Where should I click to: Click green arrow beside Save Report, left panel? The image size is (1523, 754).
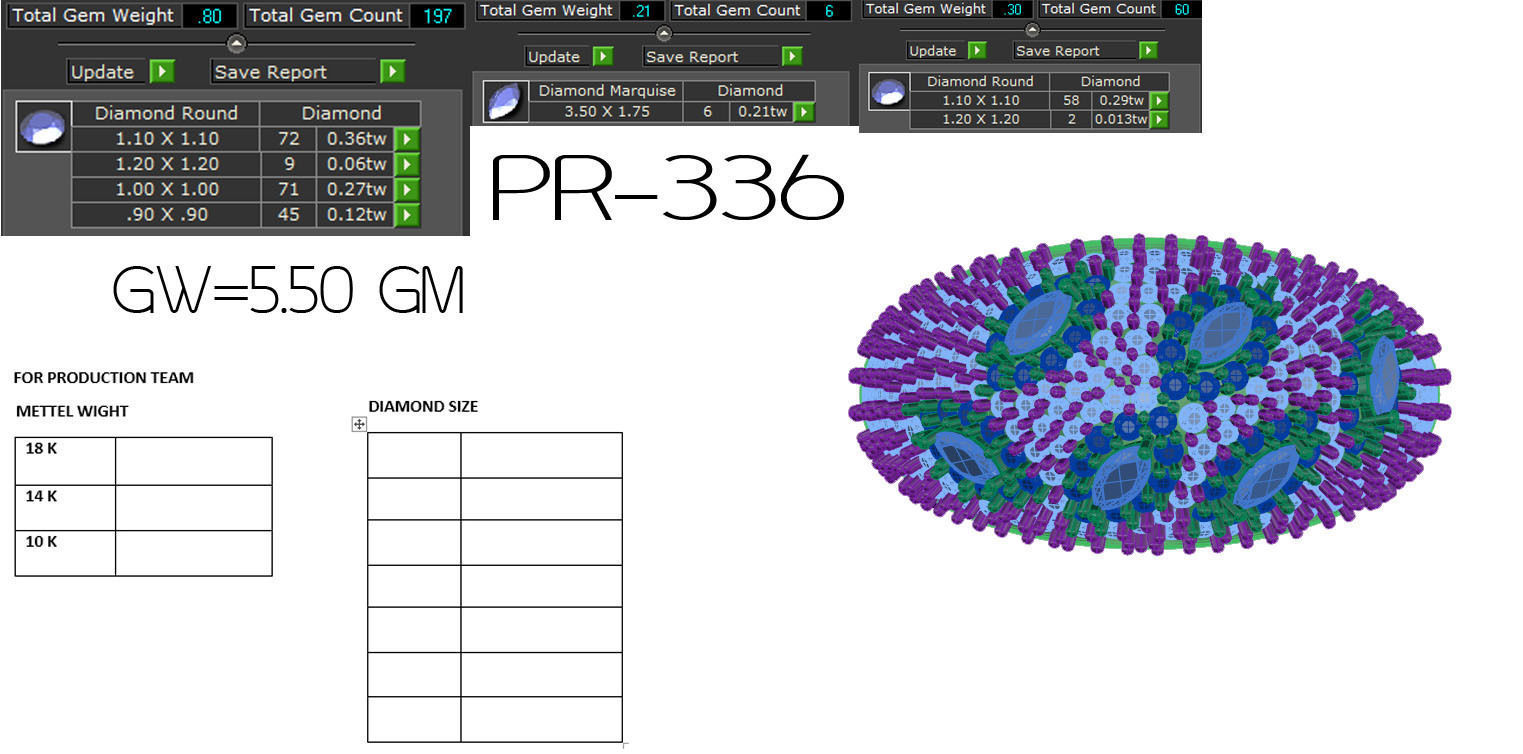pyautogui.click(x=392, y=72)
